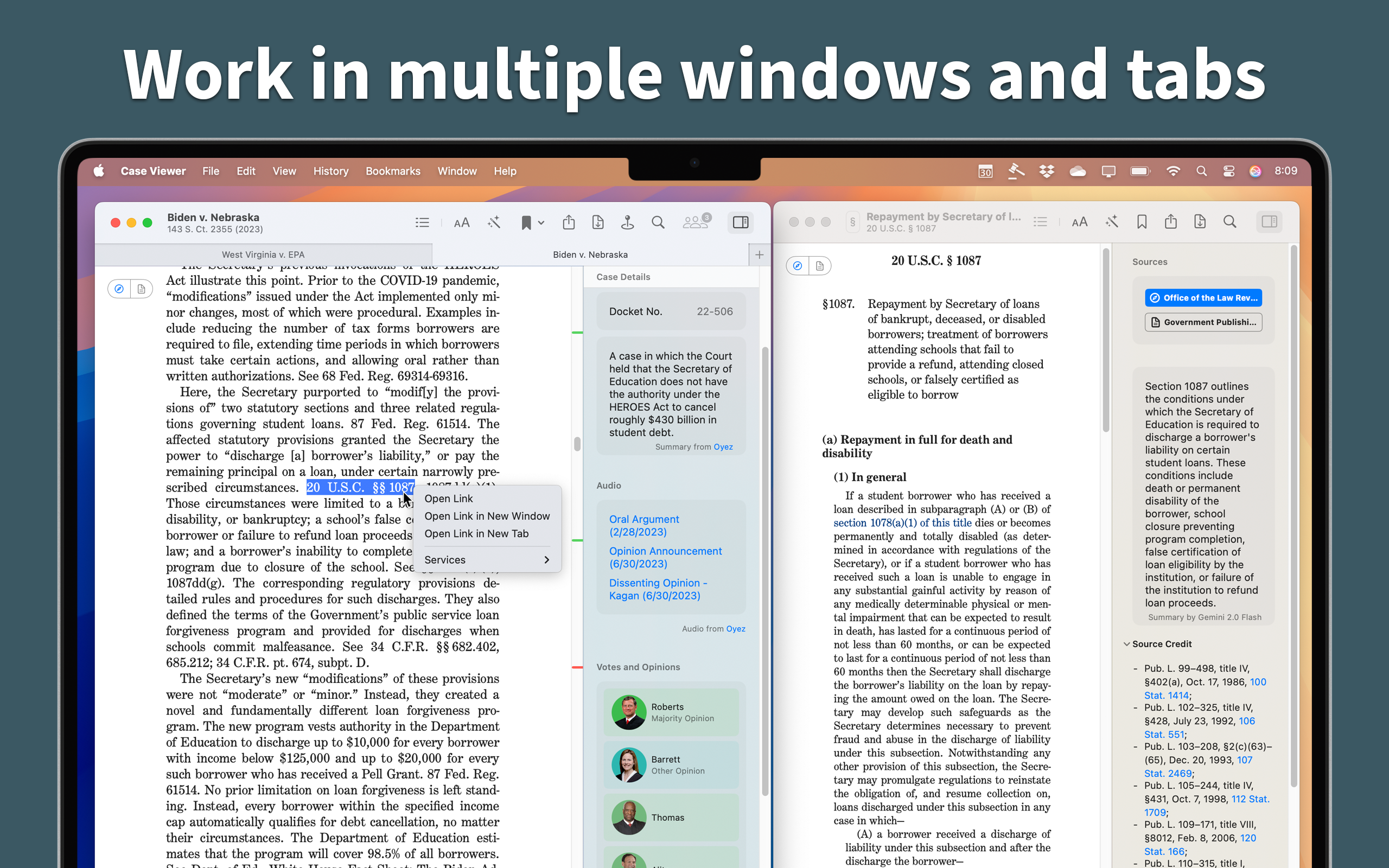The width and height of the screenshot is (1389, 868).
Task: Open Oyez link in case summary
Action: [x=723, y=446]
